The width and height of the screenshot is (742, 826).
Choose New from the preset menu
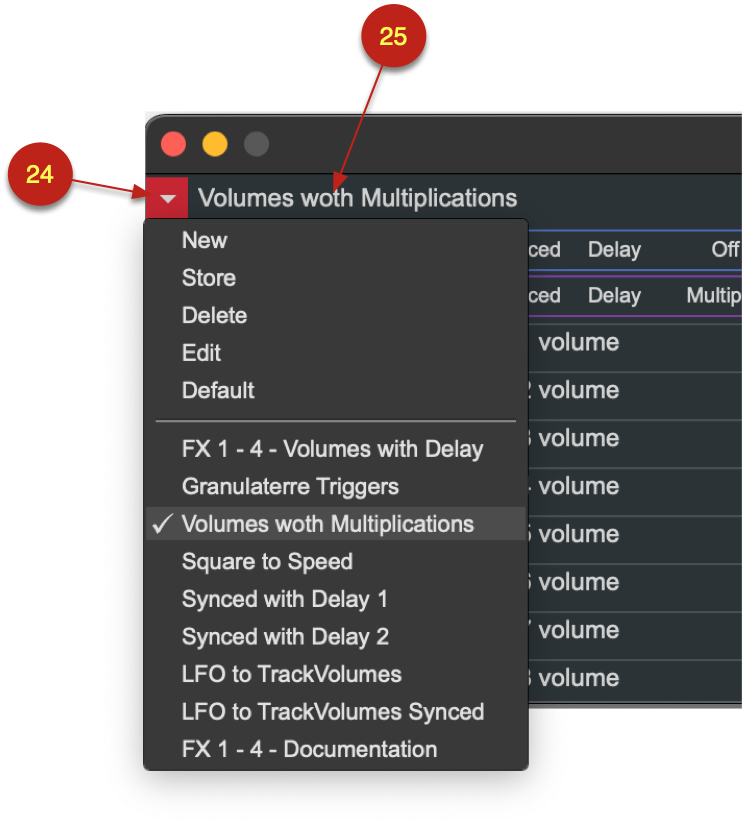pyautogui.click(x=204, y=240)
